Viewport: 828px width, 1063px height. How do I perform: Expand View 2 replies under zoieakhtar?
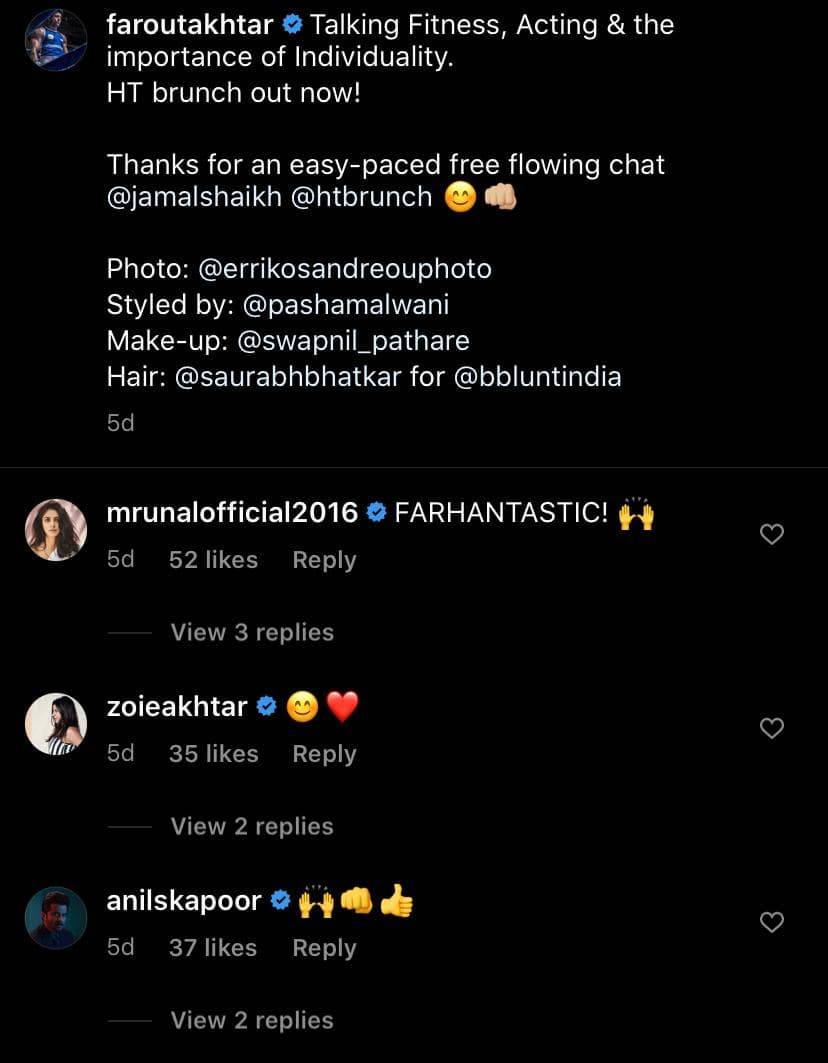[252, 826]
